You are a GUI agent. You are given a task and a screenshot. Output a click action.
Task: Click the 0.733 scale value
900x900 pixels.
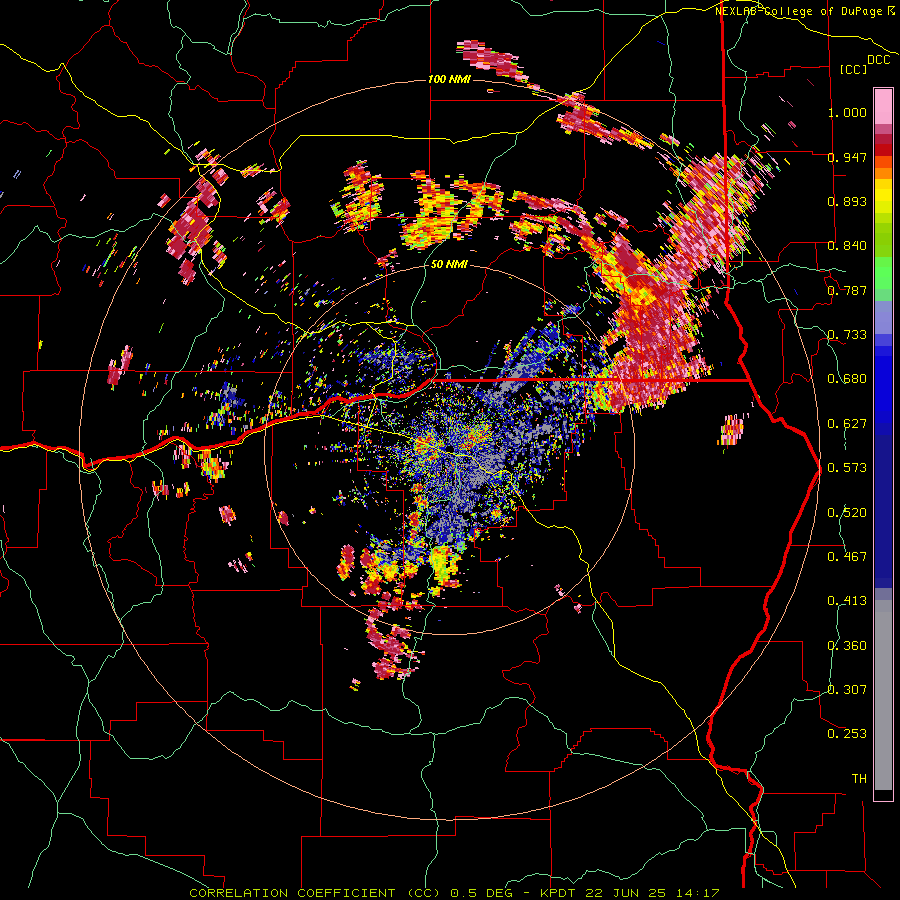847,335
